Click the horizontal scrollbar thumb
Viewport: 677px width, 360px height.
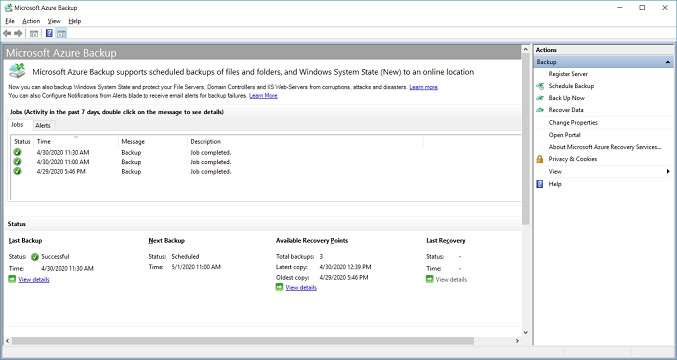click(x=243, y=341)
